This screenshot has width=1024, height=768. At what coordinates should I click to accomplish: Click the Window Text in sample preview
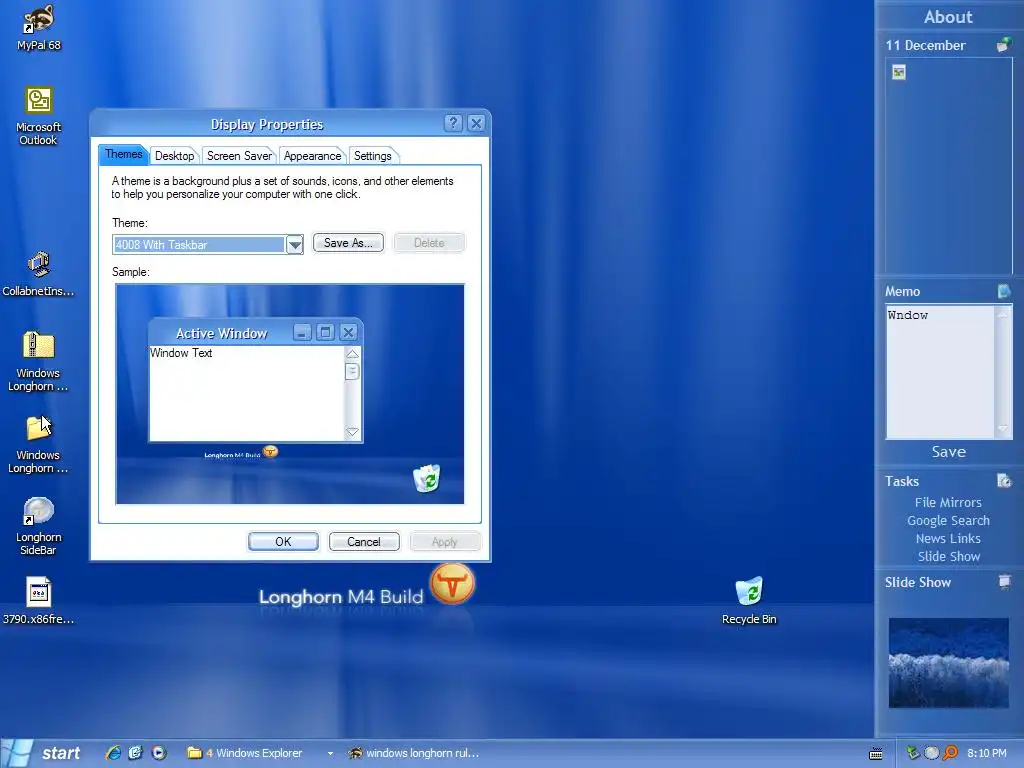181,353
